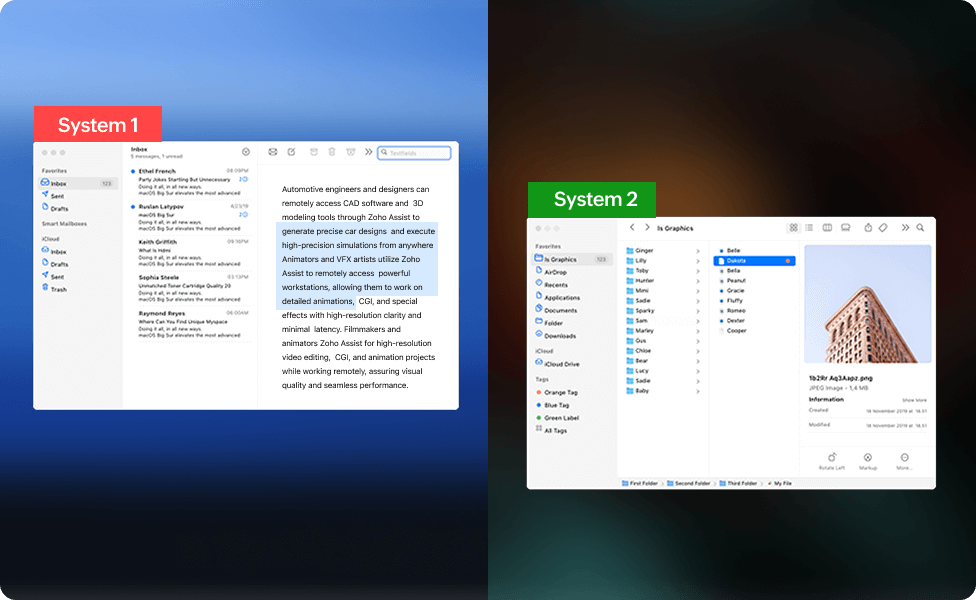Move the selected email to Trash

pos(331,152)
